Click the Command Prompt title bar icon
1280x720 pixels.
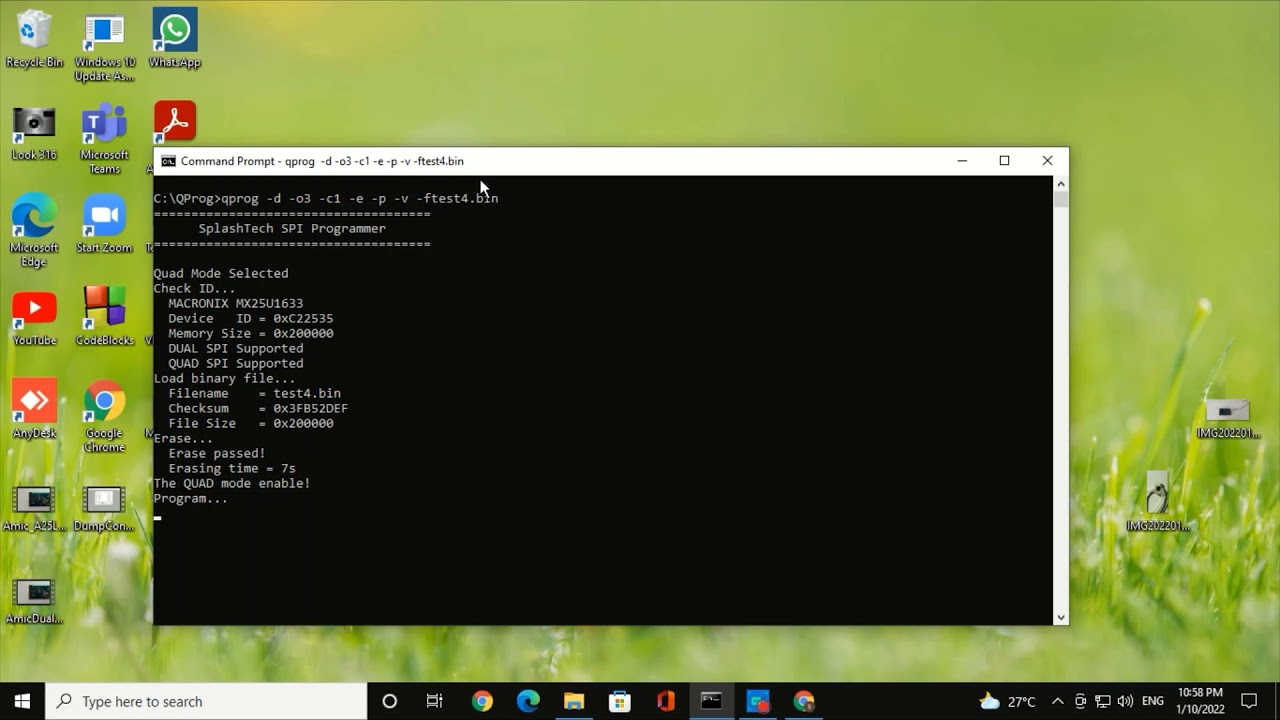(169, 161)
